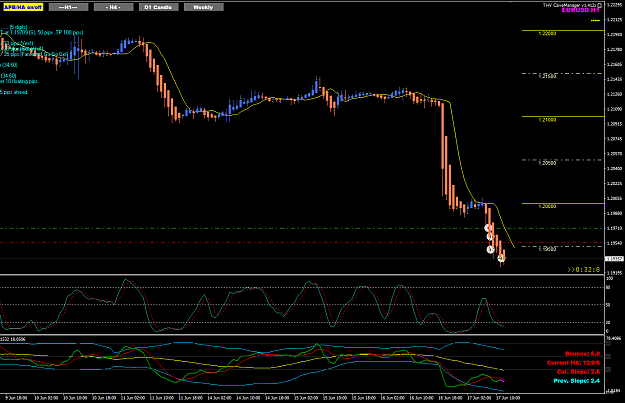The image size is (625, 403).
Task: Select the D1 Candle button
Action: pos(159,7)
